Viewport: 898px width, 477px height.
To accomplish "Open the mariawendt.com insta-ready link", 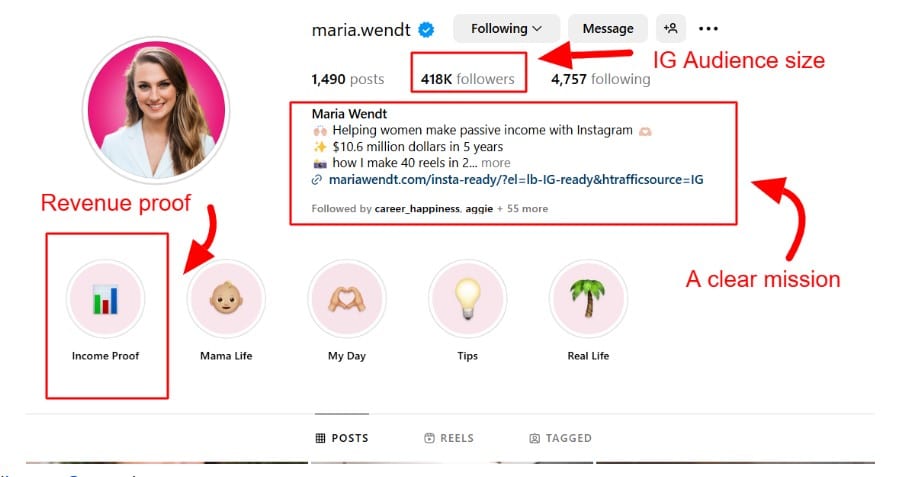I will [515, 180].
